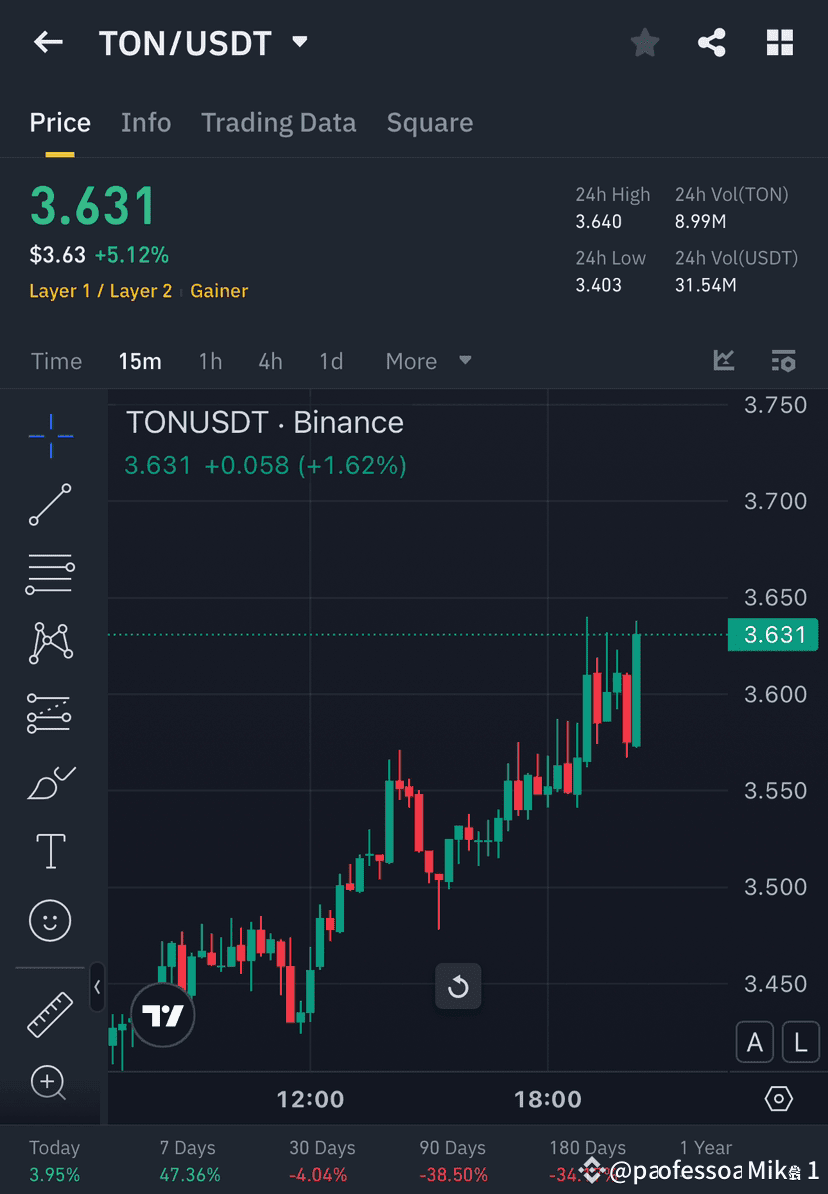Image resolution: width=828 pixels, height=1194 pixels.
Task: Select the forecast/prediction drawing tool
Action: [x=50, y=713]
